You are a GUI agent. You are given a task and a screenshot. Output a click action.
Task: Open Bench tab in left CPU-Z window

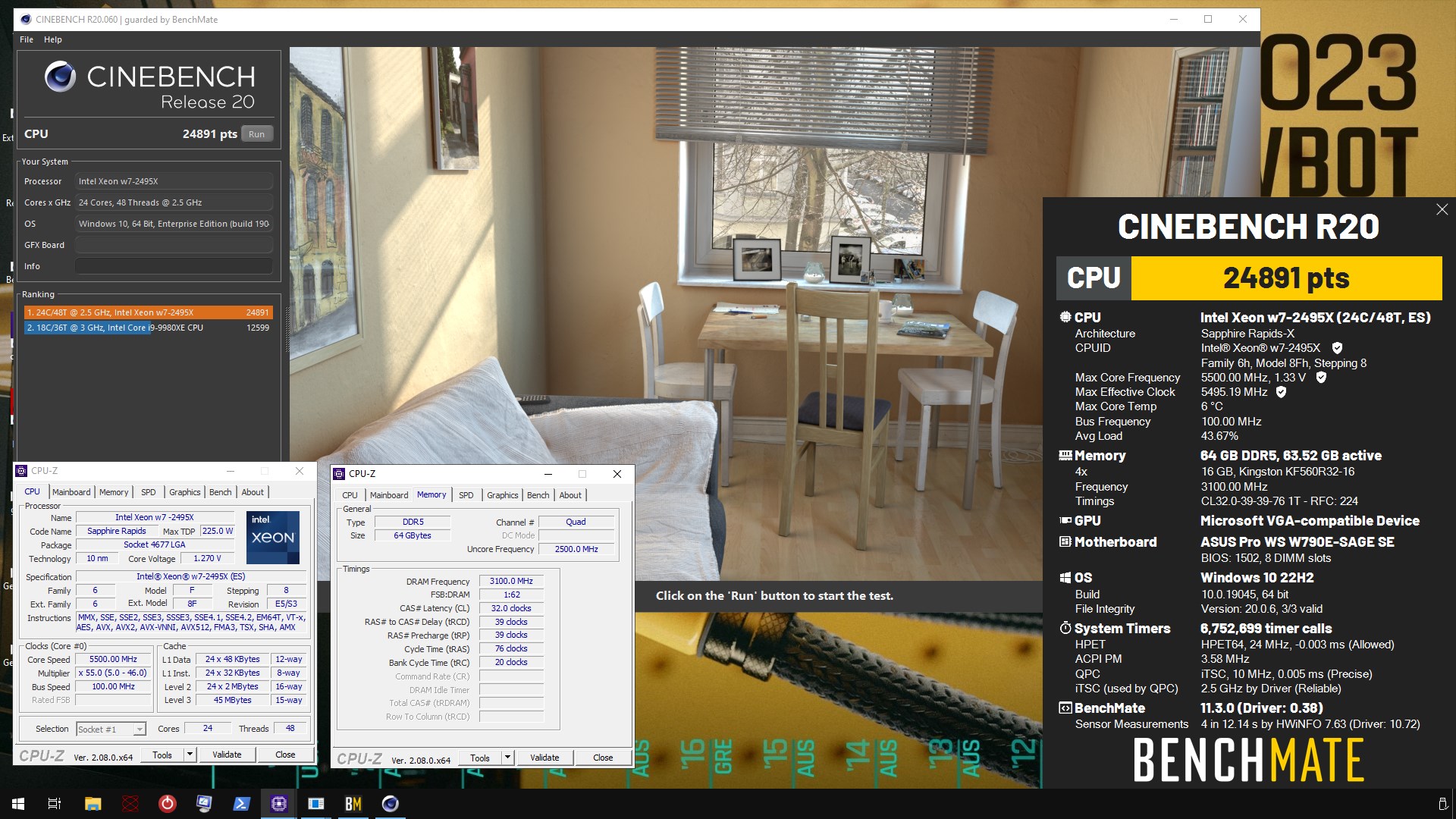(221, 492)
